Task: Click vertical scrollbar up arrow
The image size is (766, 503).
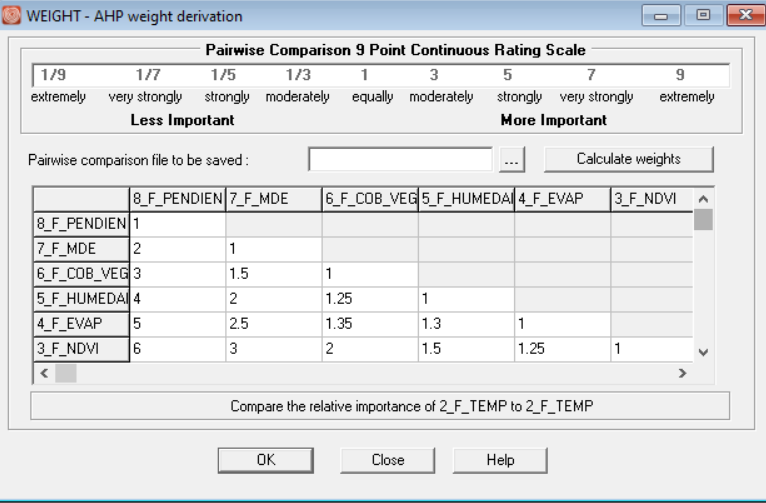Action: [703, 199]
